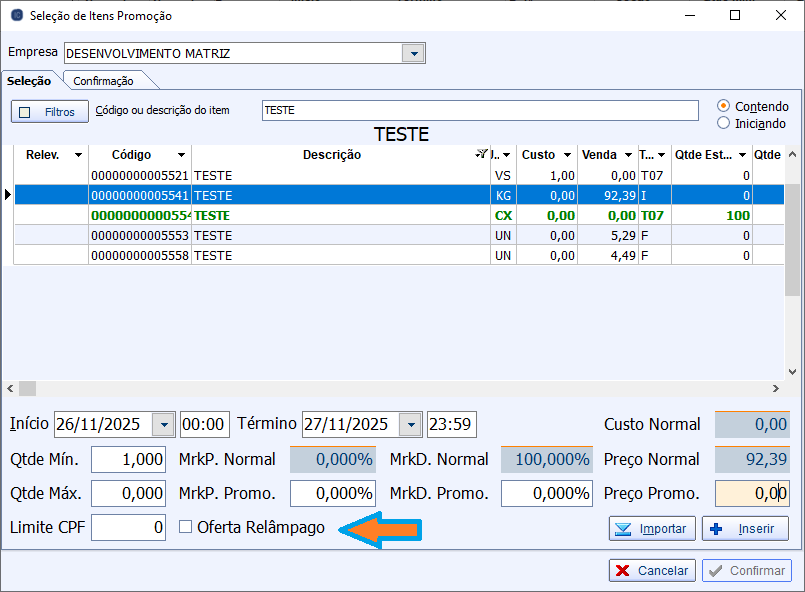Image resolution: width=805 pixels, height=592 pixels.
Task: Open the Venda column filter arrow
Action: coord(628,155)
